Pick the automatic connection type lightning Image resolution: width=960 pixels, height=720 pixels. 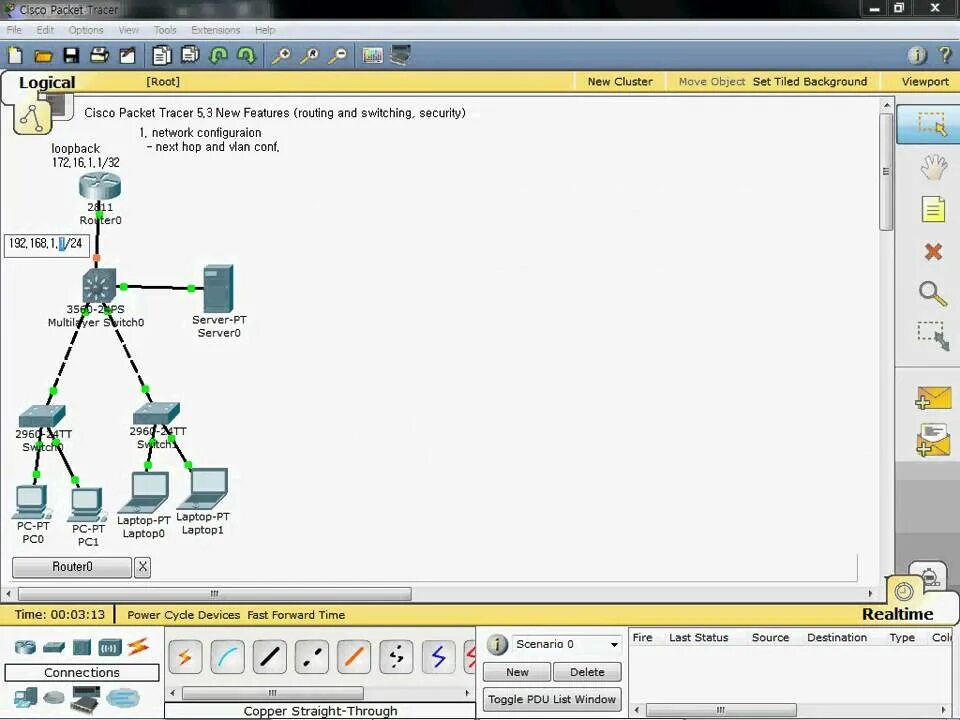click(x=185, y=657)
